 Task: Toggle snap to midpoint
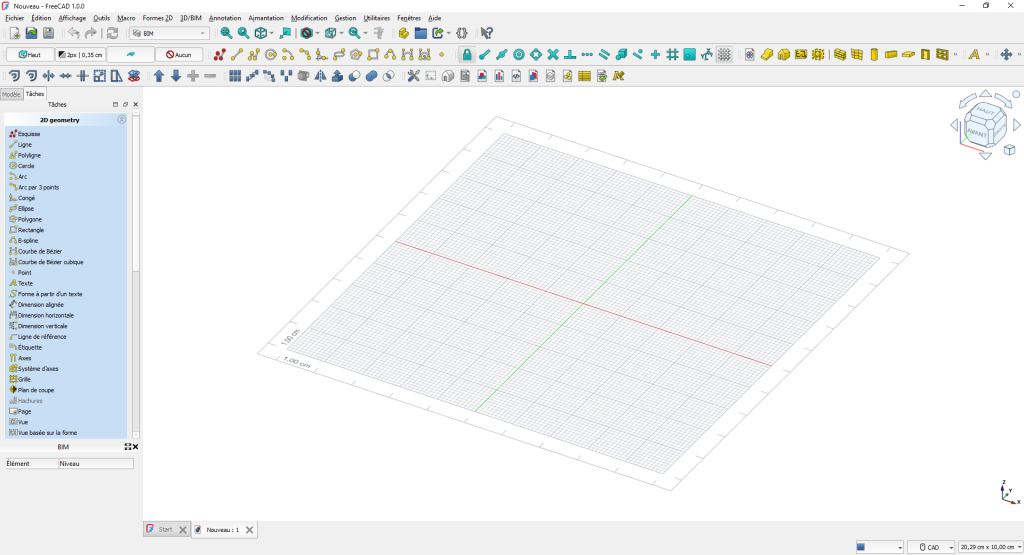502,55
